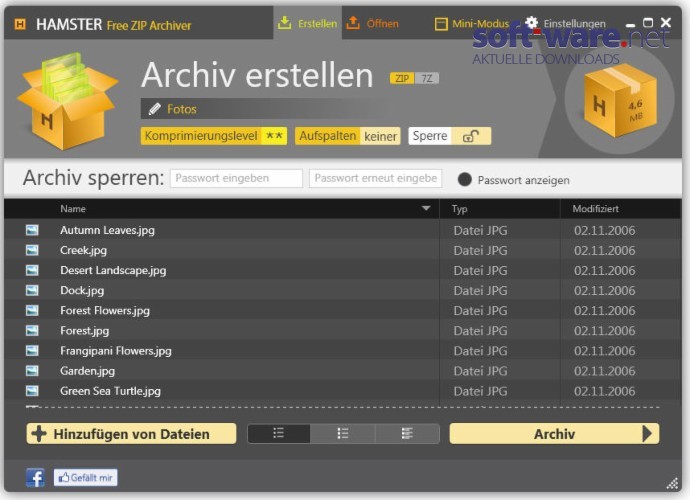Open the Erstellen tab
This screenshot has width=690, height=500.
[308, 23]
